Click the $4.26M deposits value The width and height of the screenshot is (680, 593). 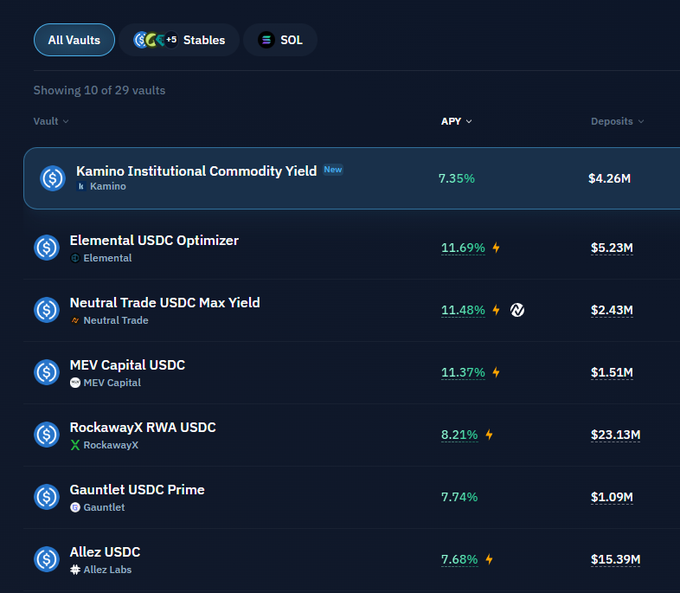pos(609,179)
